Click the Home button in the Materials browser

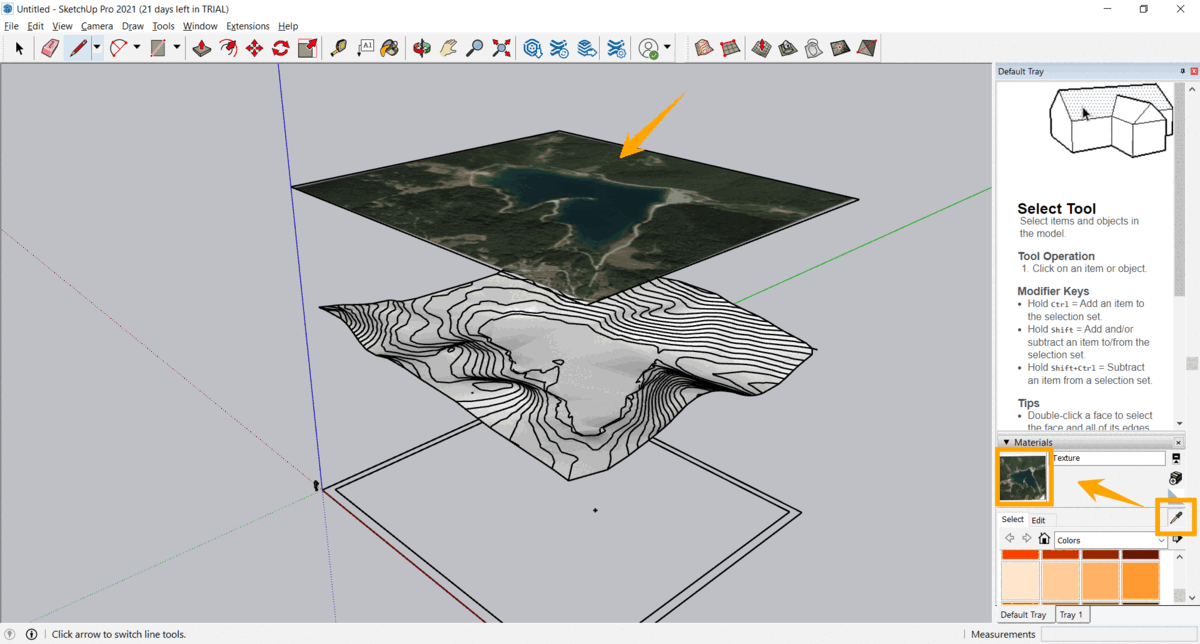(1044, 538)
